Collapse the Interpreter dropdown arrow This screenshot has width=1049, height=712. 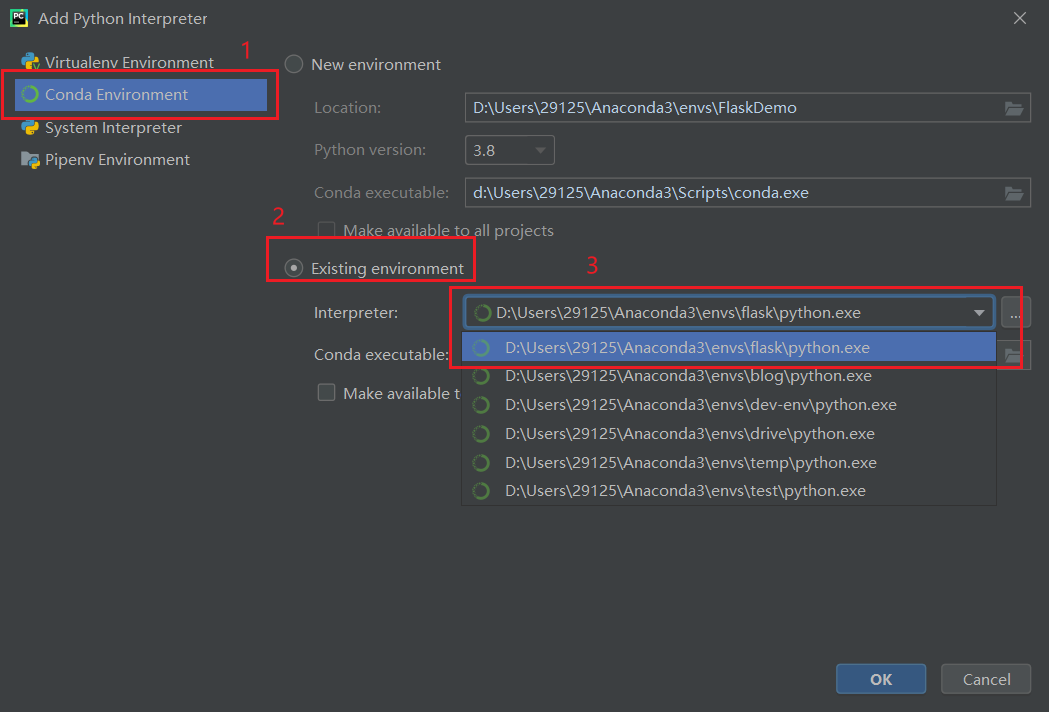979,313
